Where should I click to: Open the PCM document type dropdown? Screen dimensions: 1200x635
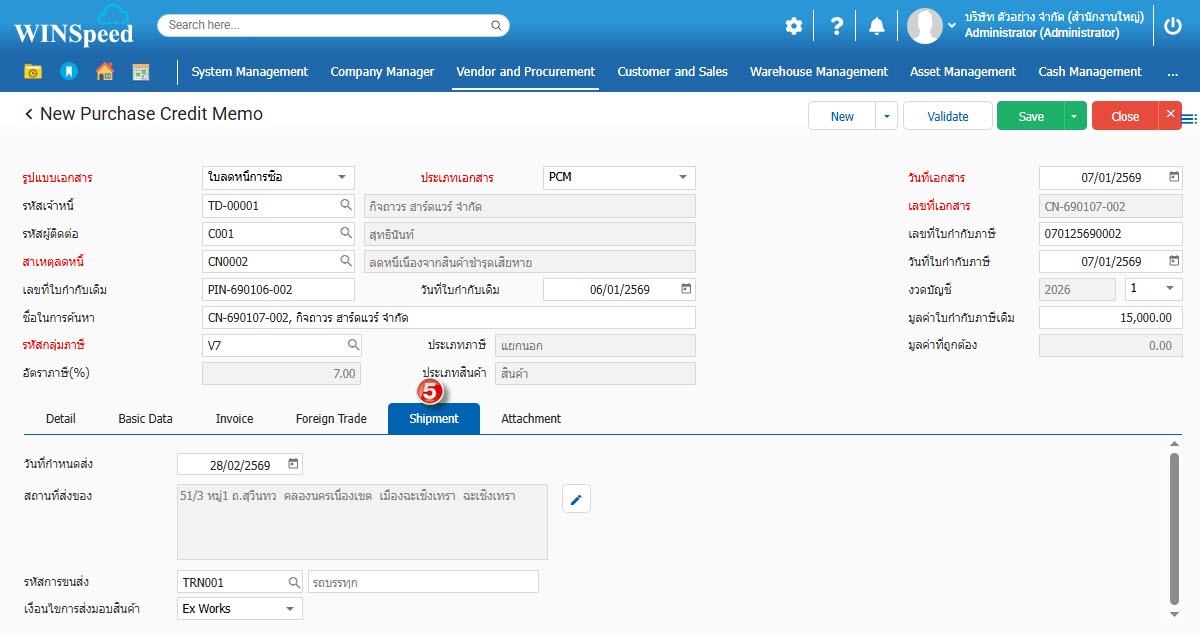point(683,177)
